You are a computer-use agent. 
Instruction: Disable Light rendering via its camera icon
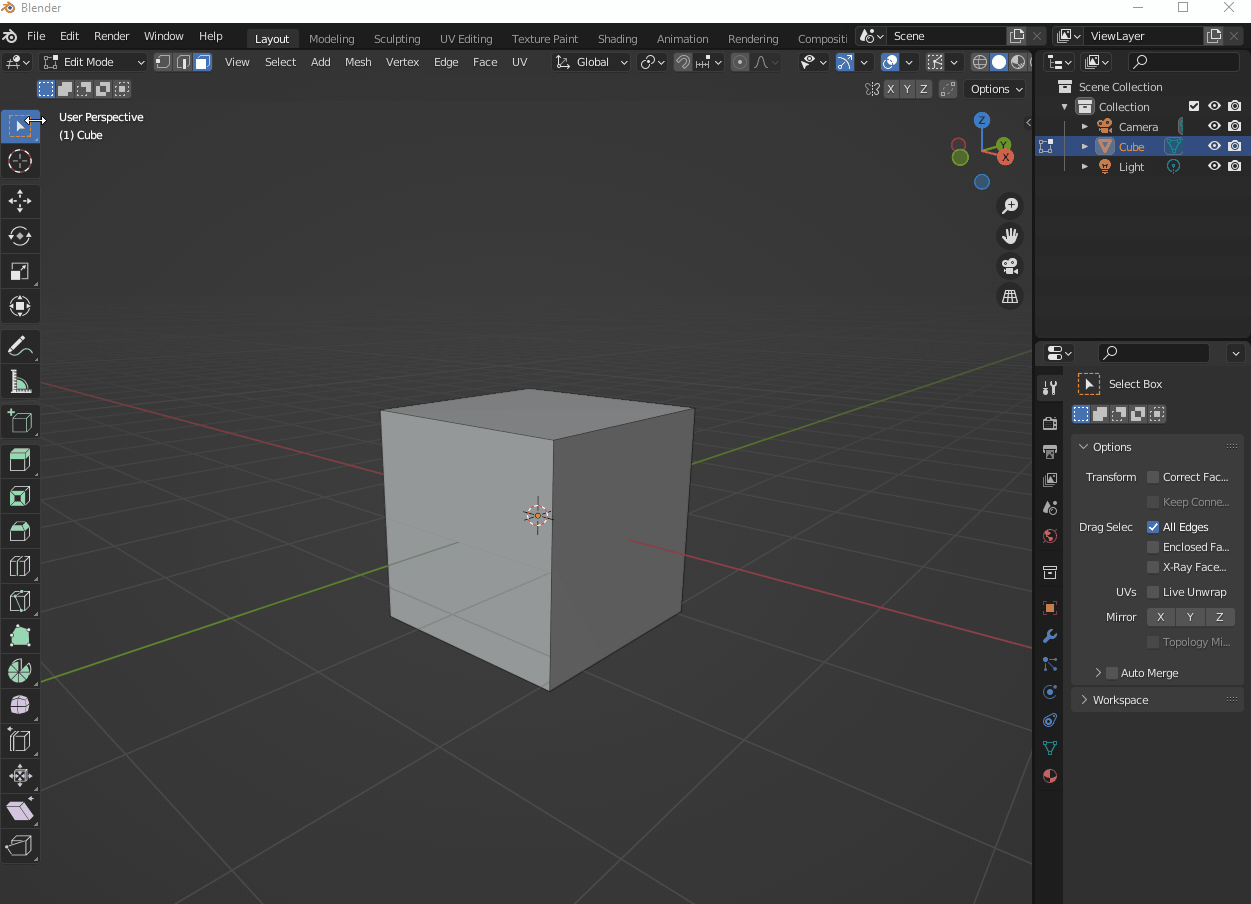pyautogui.click(x=1235, y=166)
